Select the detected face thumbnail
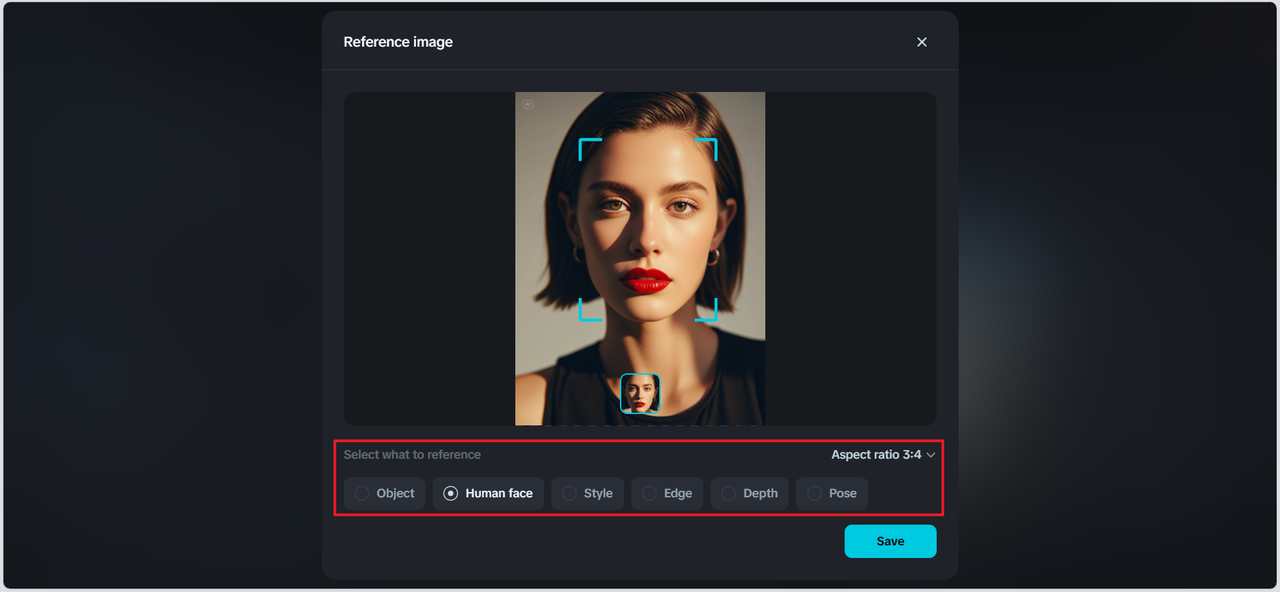The width and height of the screenshot is (1280, 592). (x=640, y=393)
